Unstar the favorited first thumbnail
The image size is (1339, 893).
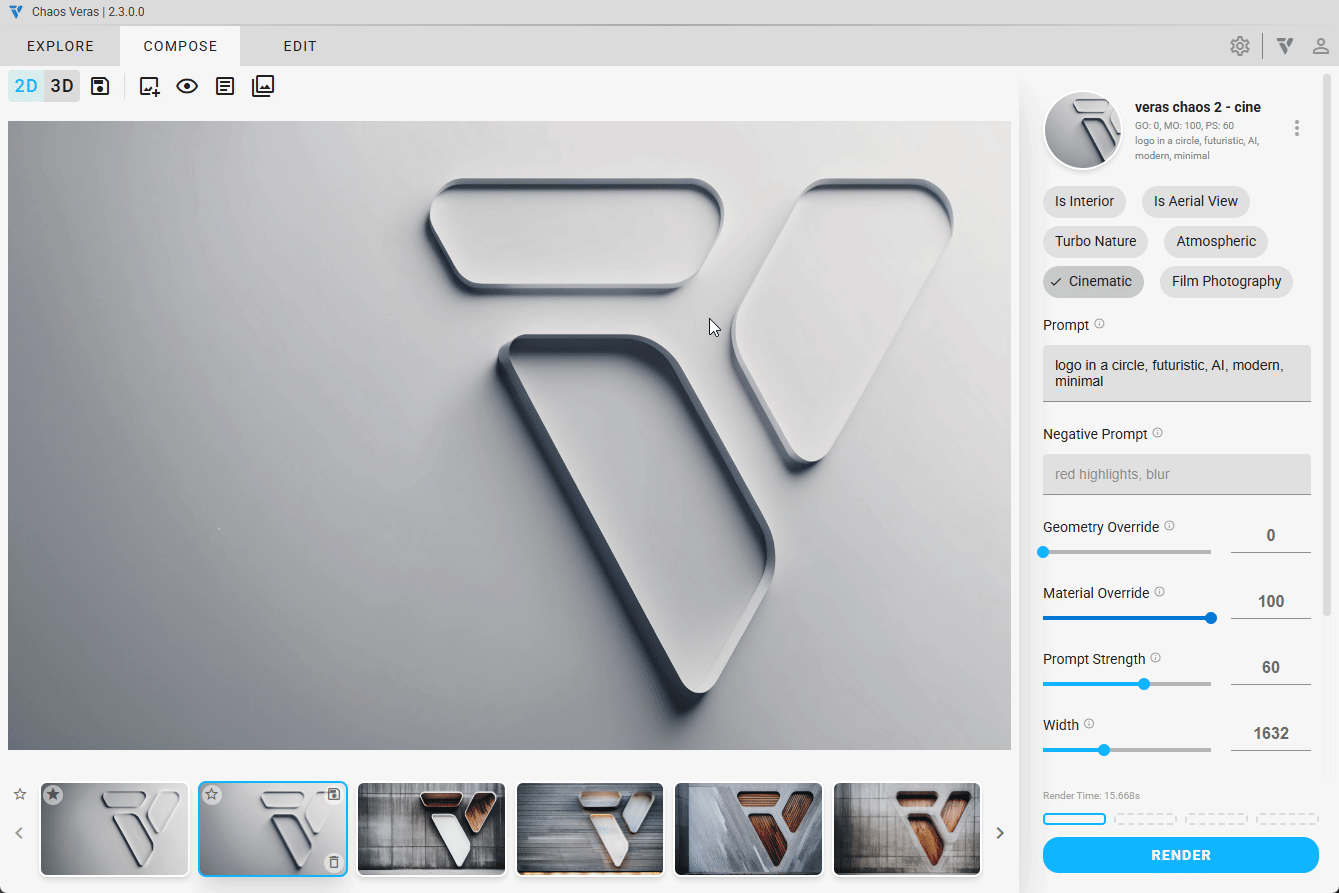coord(53,795)
